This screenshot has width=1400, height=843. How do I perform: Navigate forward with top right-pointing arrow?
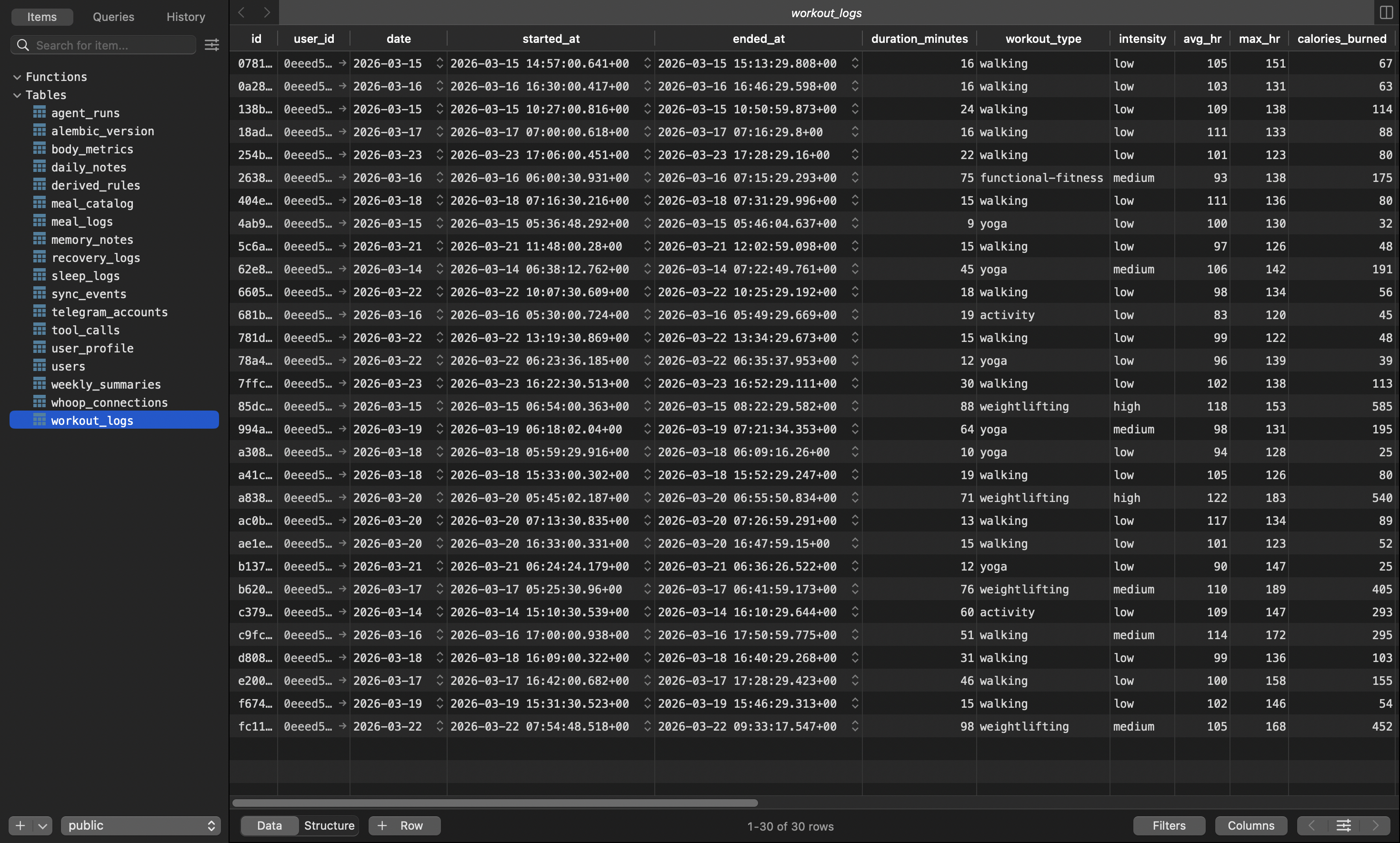pos(266,12)
